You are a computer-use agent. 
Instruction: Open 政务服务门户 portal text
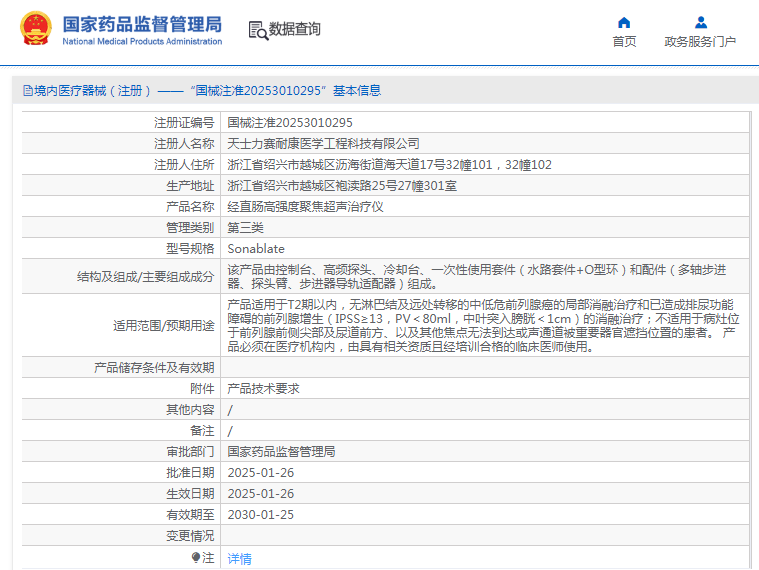pyautogui.click(x=700, y=42)
